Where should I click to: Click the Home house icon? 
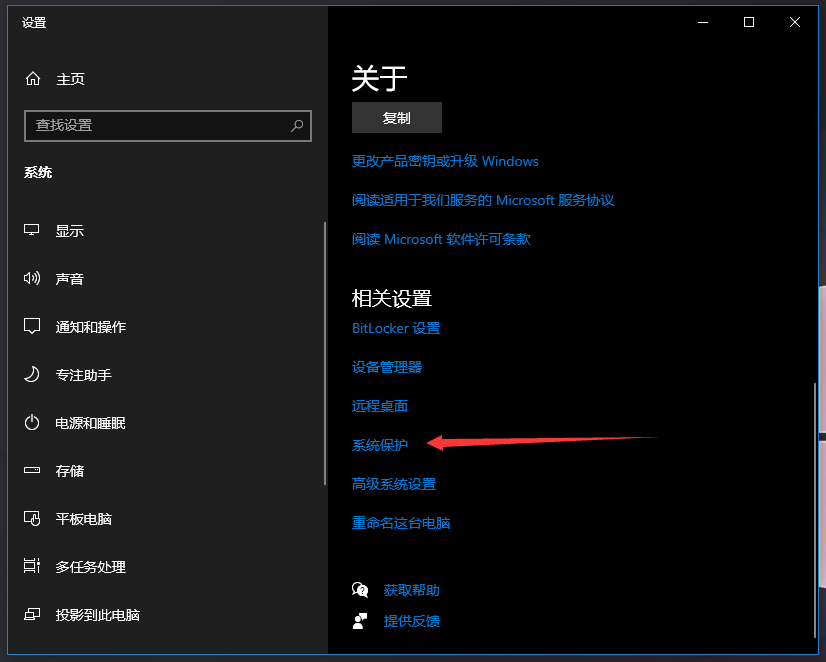33,79
